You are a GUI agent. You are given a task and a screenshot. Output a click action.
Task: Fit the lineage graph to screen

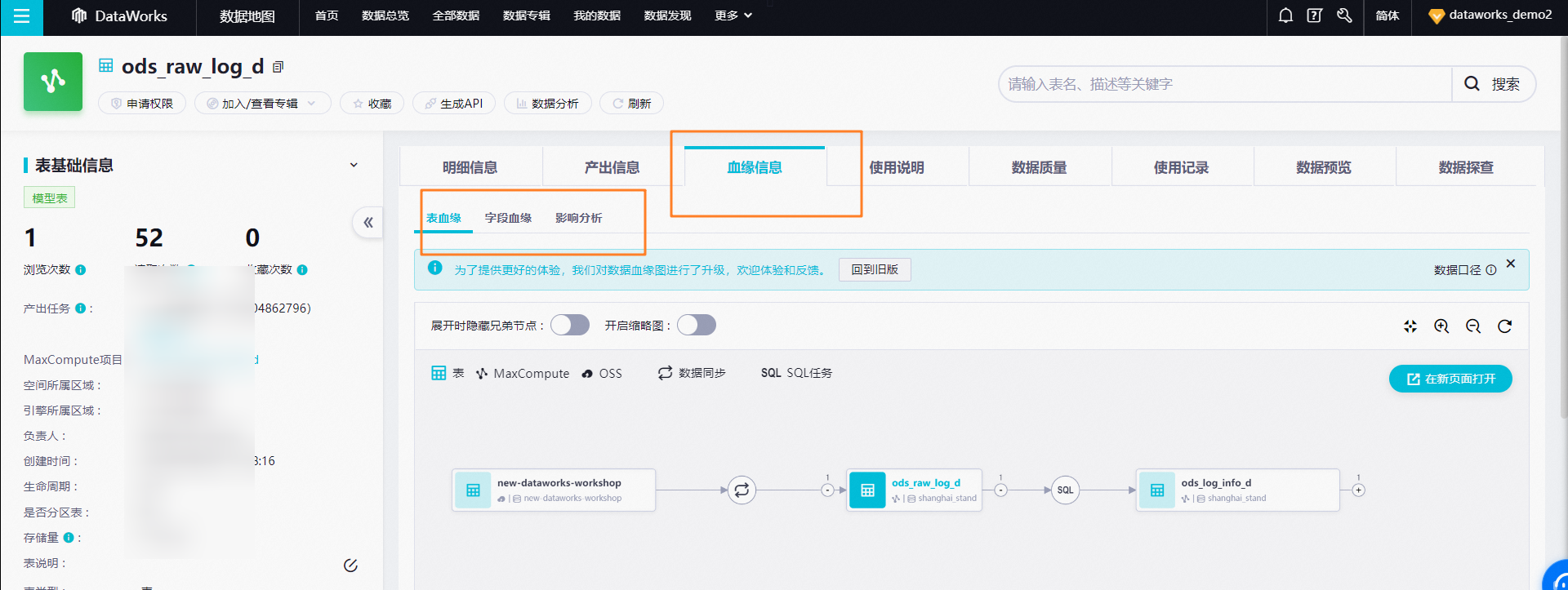[x=1410, y=326]
